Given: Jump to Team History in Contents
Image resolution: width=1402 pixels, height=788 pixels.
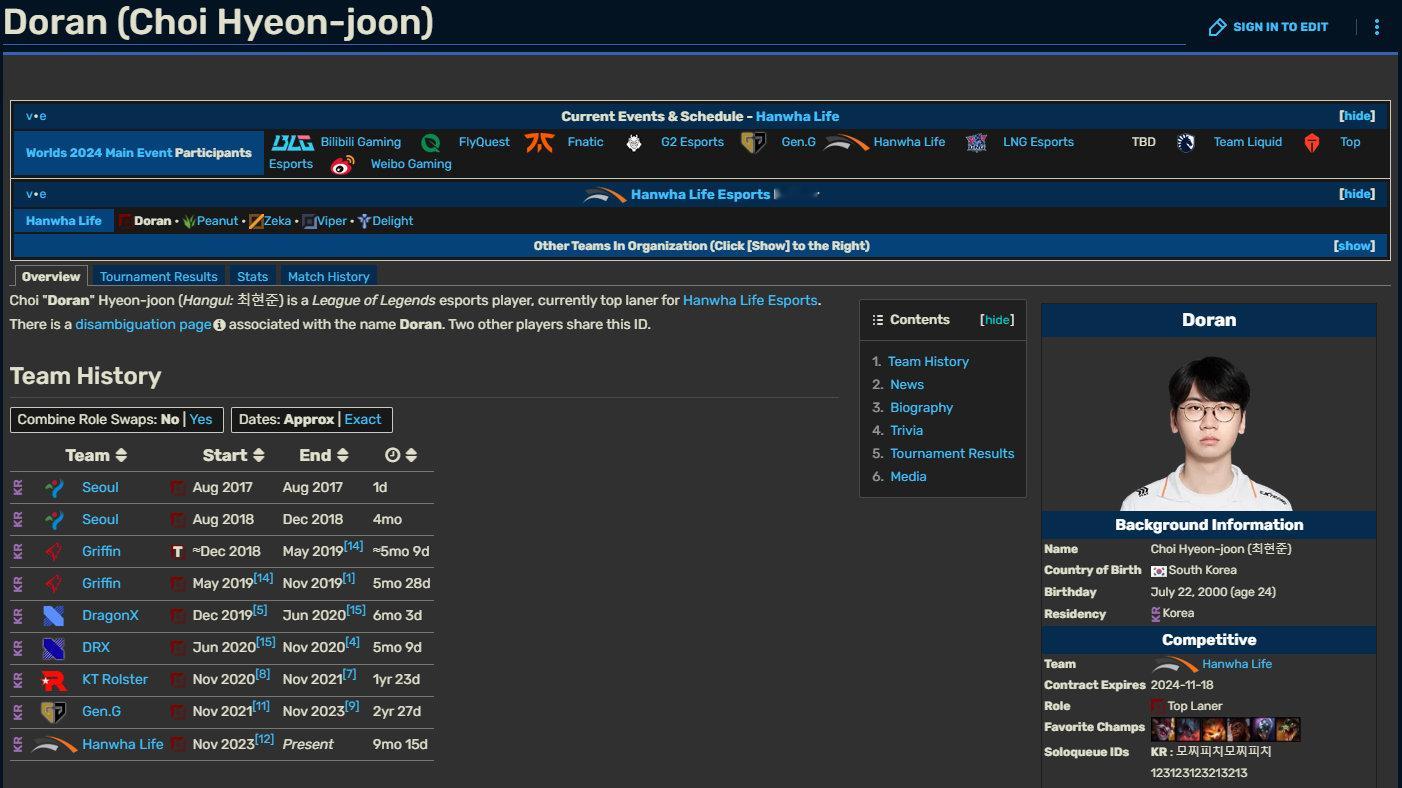Looking at the screenshot, I should coord(928,362).
